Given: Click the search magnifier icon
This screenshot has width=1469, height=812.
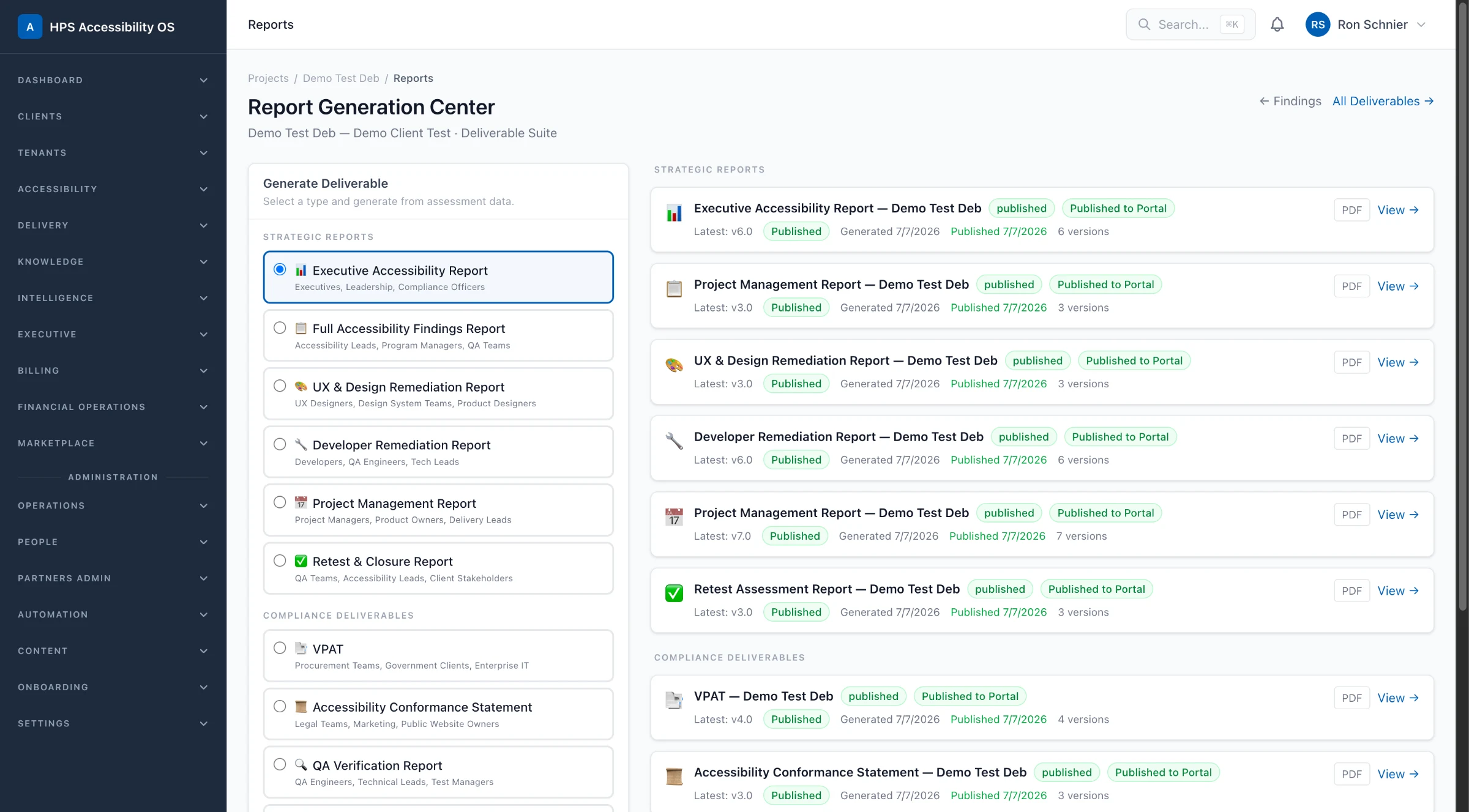Looking at the screenshot, I should [1144, 24].
